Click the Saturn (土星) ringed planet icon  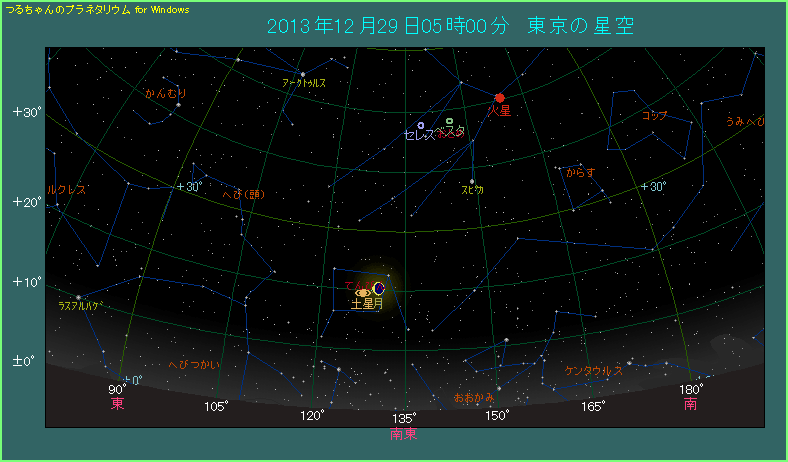pos(363,292)
